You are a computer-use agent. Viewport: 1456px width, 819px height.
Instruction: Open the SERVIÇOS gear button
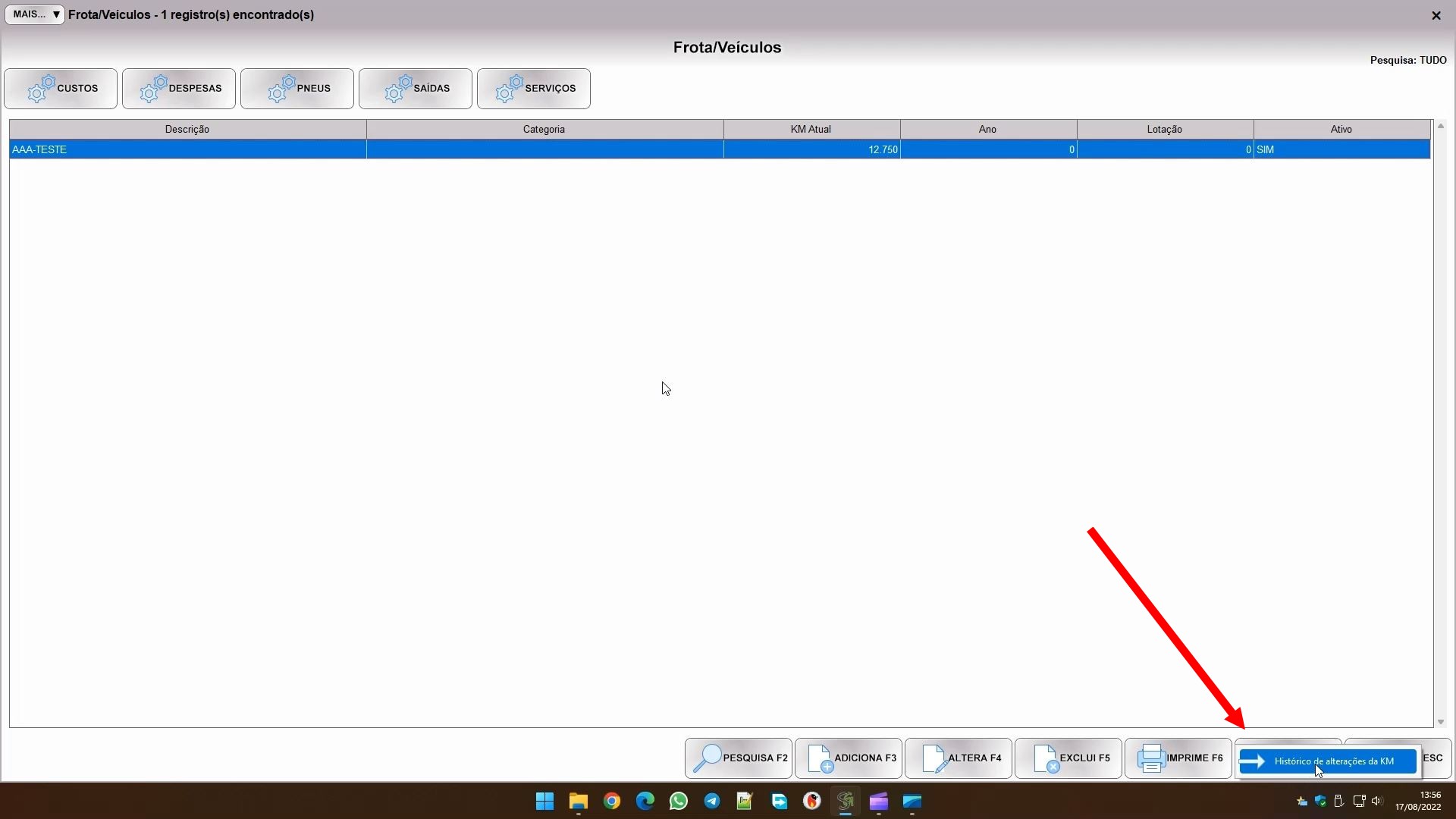point(534,89)
